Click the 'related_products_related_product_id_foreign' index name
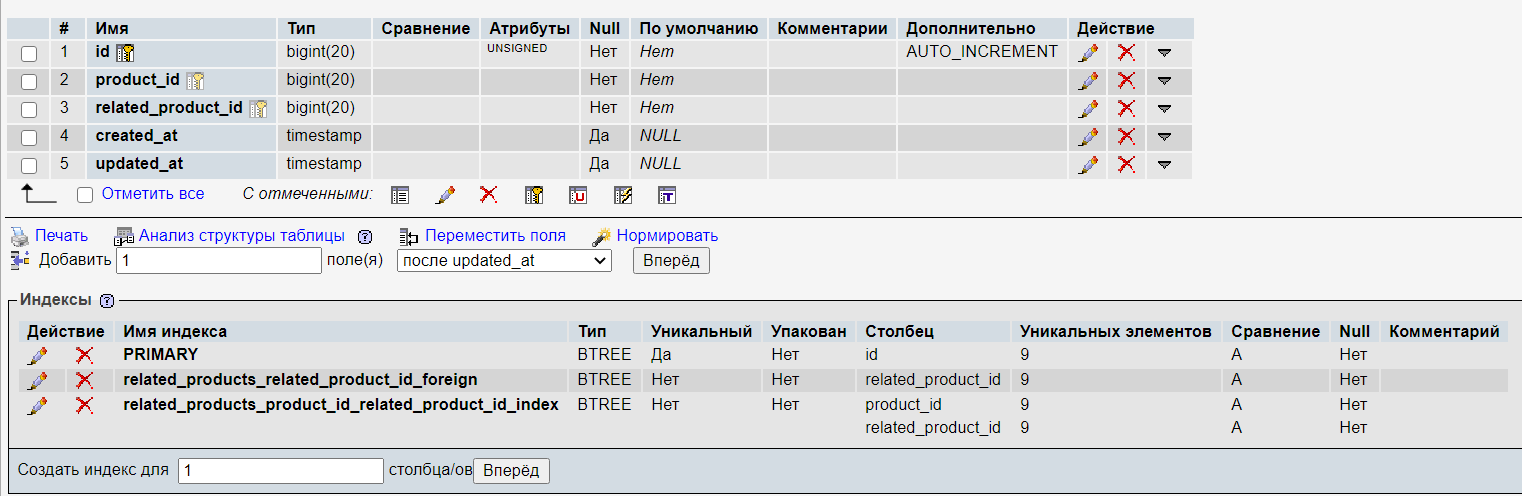Viewport: 1522px width, 496px height. tap(300, 380)
